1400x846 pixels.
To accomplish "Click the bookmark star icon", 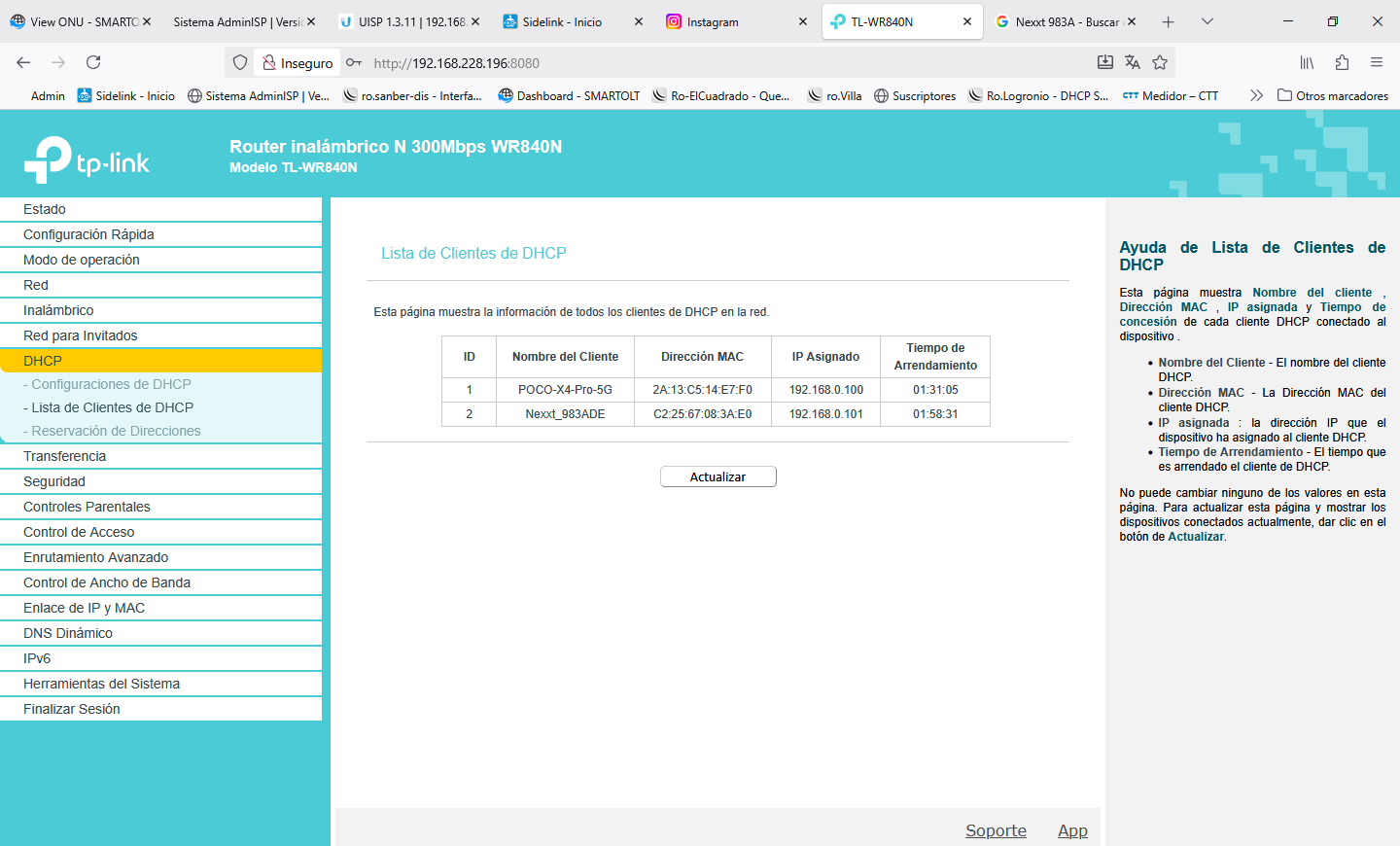I will click(x=1160, y=62).
